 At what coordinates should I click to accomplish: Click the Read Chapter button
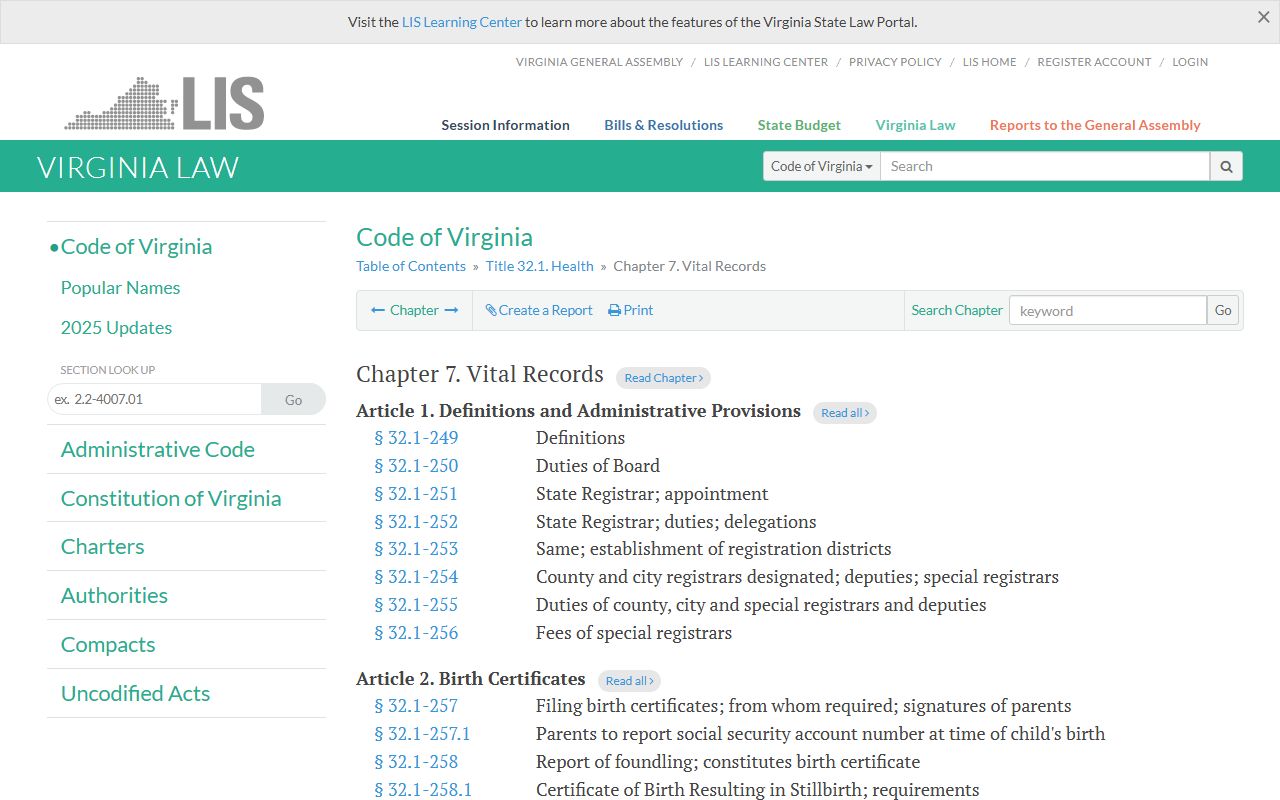(x=663, y=378)
